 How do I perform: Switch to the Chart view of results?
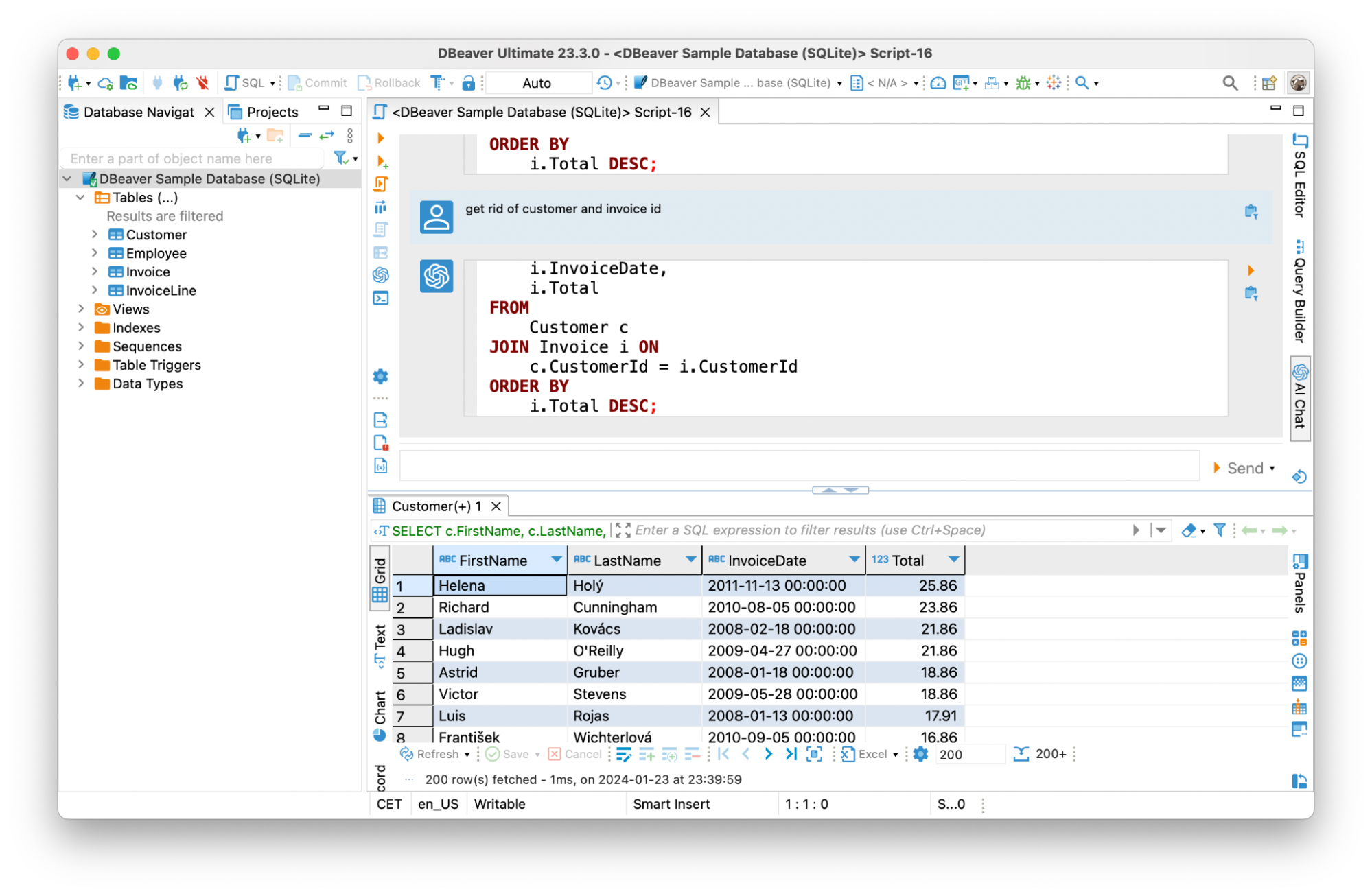380,707
